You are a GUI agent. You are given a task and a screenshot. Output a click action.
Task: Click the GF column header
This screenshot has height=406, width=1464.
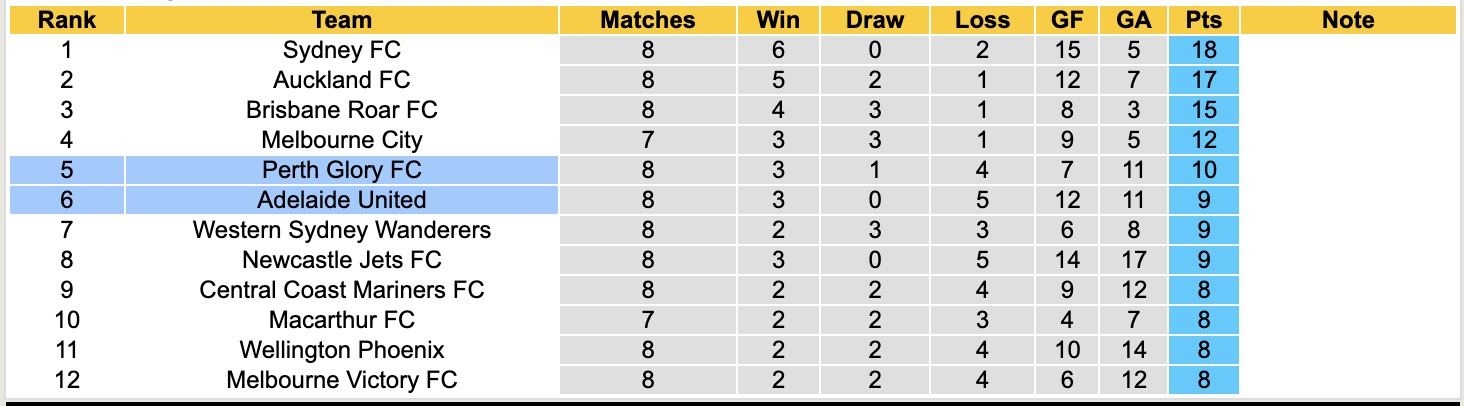click(1067, 20)
